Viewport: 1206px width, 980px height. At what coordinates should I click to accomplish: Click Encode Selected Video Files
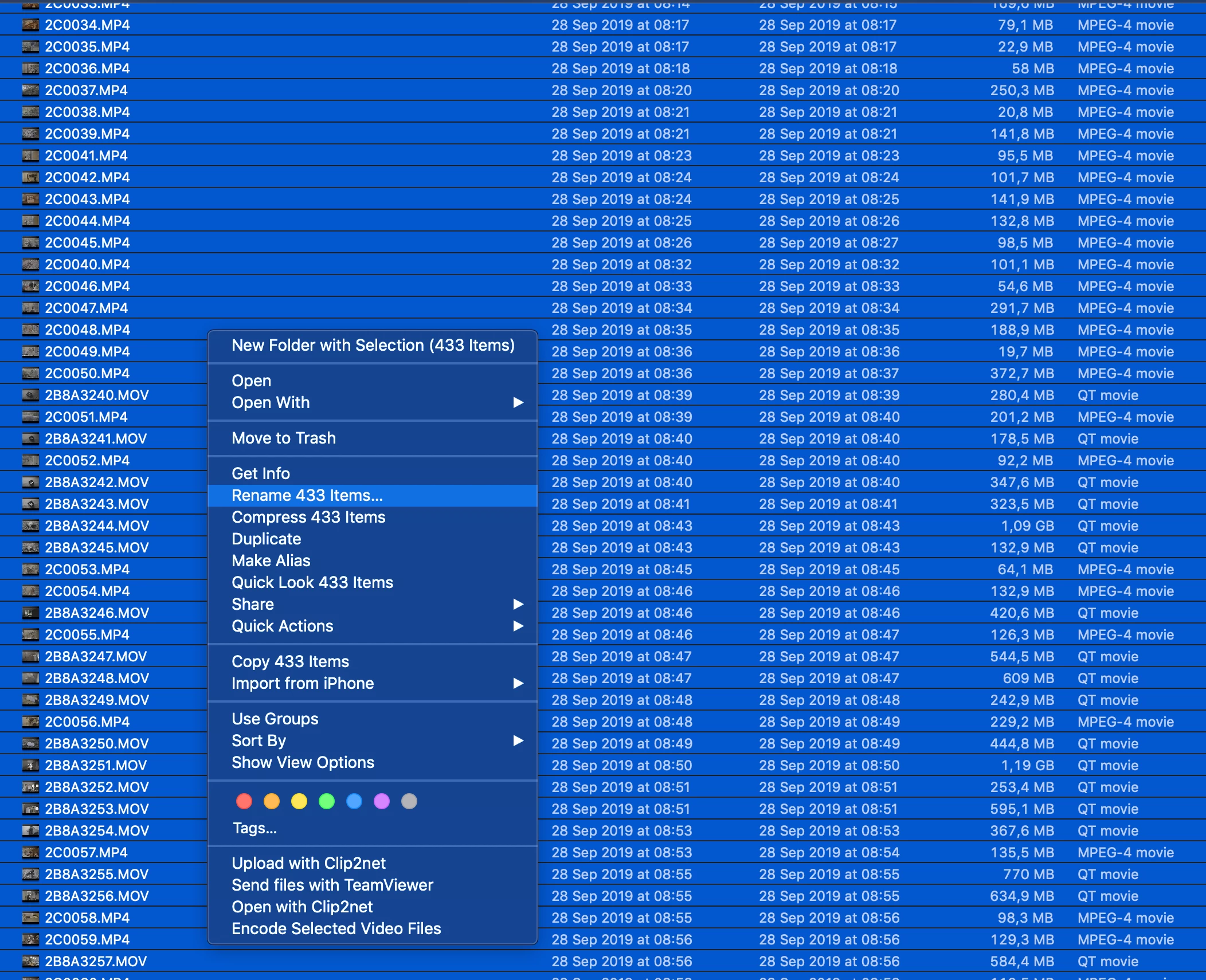pos(336,929)
